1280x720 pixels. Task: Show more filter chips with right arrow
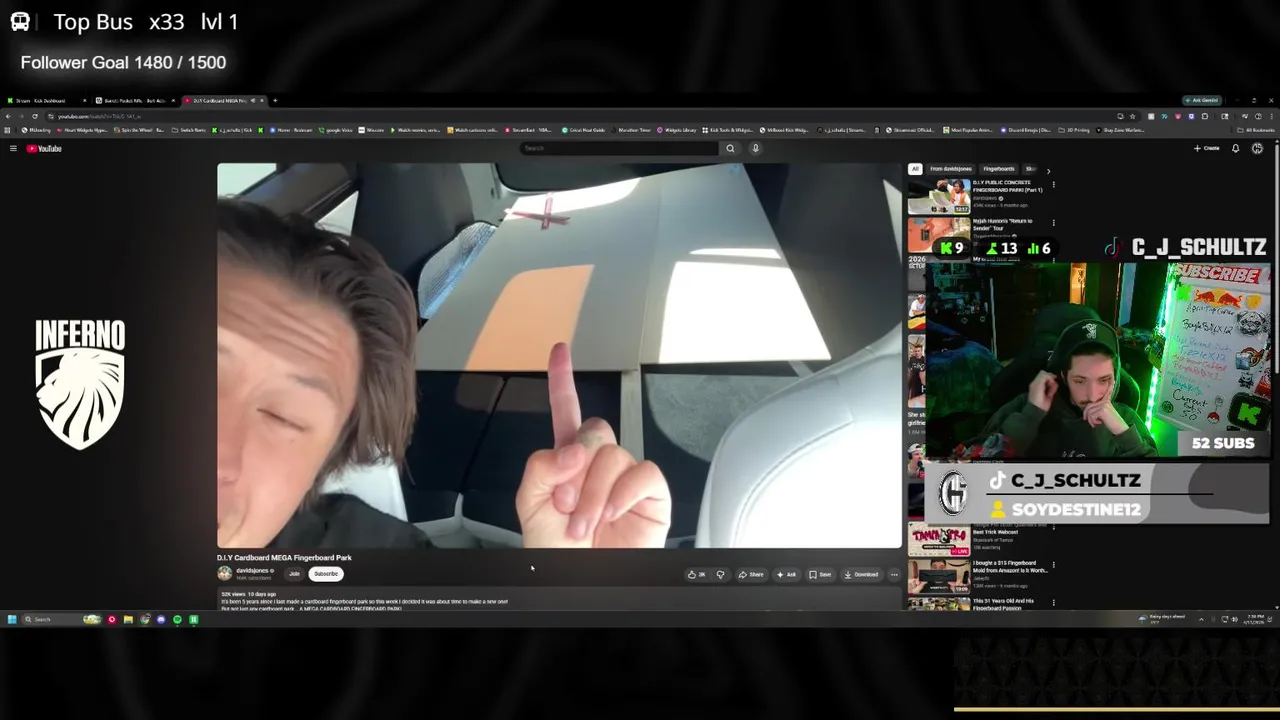[1048, 171]
